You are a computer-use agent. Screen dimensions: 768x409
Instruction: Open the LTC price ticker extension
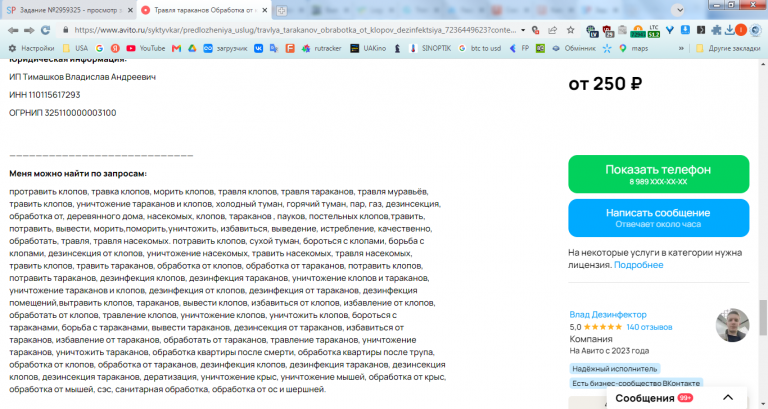click(x=654, y=31)
